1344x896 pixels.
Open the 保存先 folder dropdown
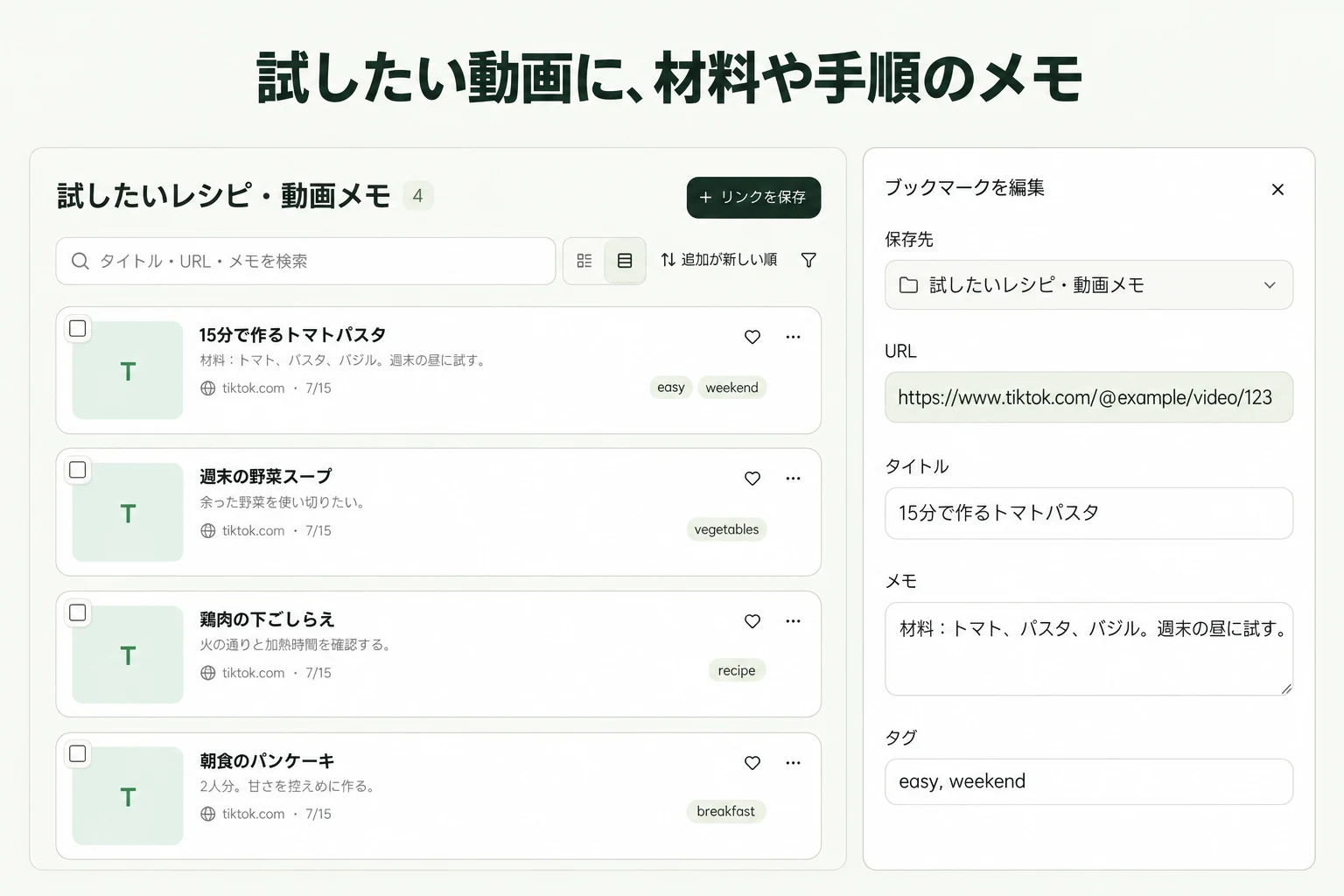pyautogui.click(x=1088, y=285)
